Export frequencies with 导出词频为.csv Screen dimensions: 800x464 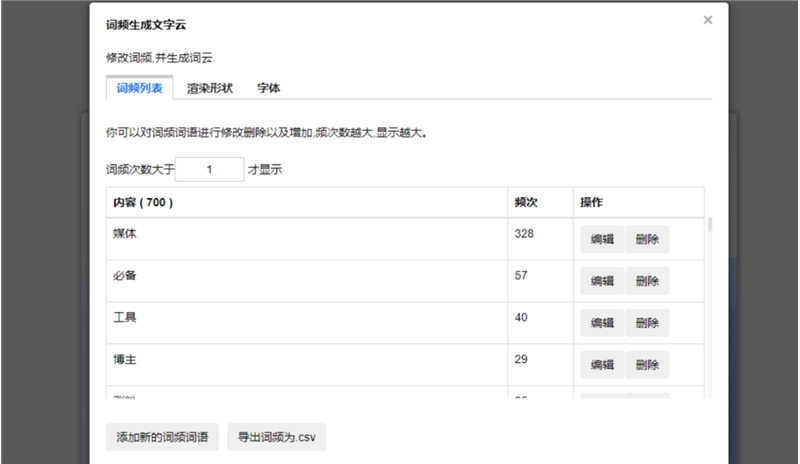276,437
